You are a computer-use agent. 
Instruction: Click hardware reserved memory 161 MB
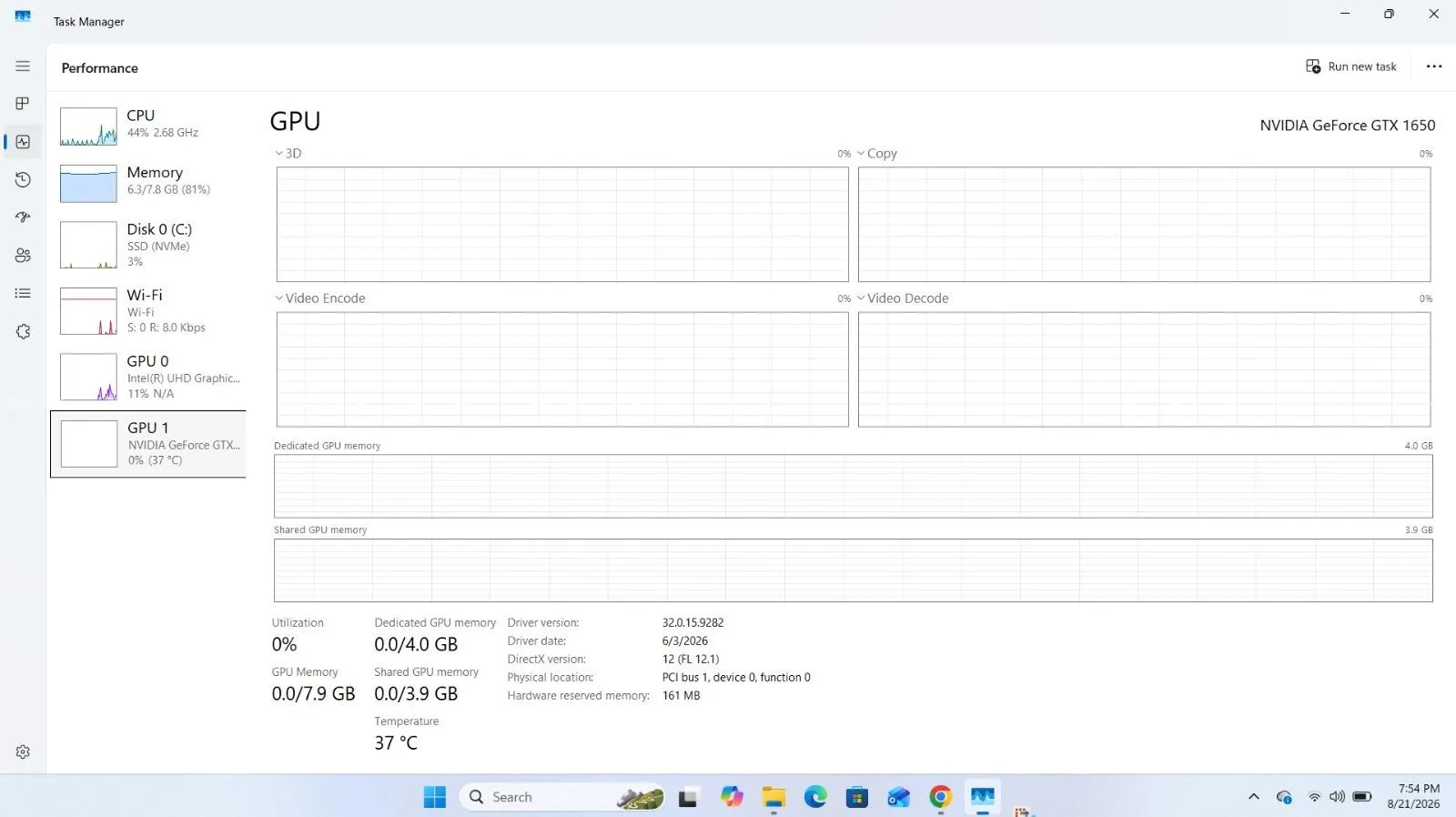[681, 696]
